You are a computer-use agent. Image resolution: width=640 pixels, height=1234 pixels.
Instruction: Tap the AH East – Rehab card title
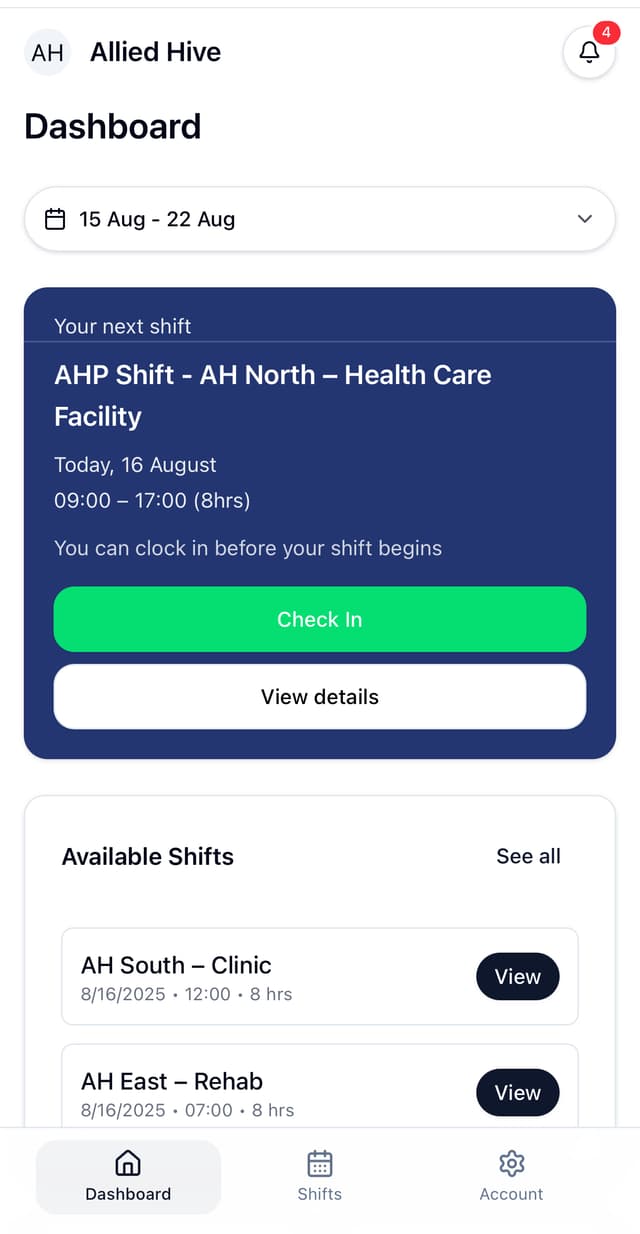(172, 1081)
